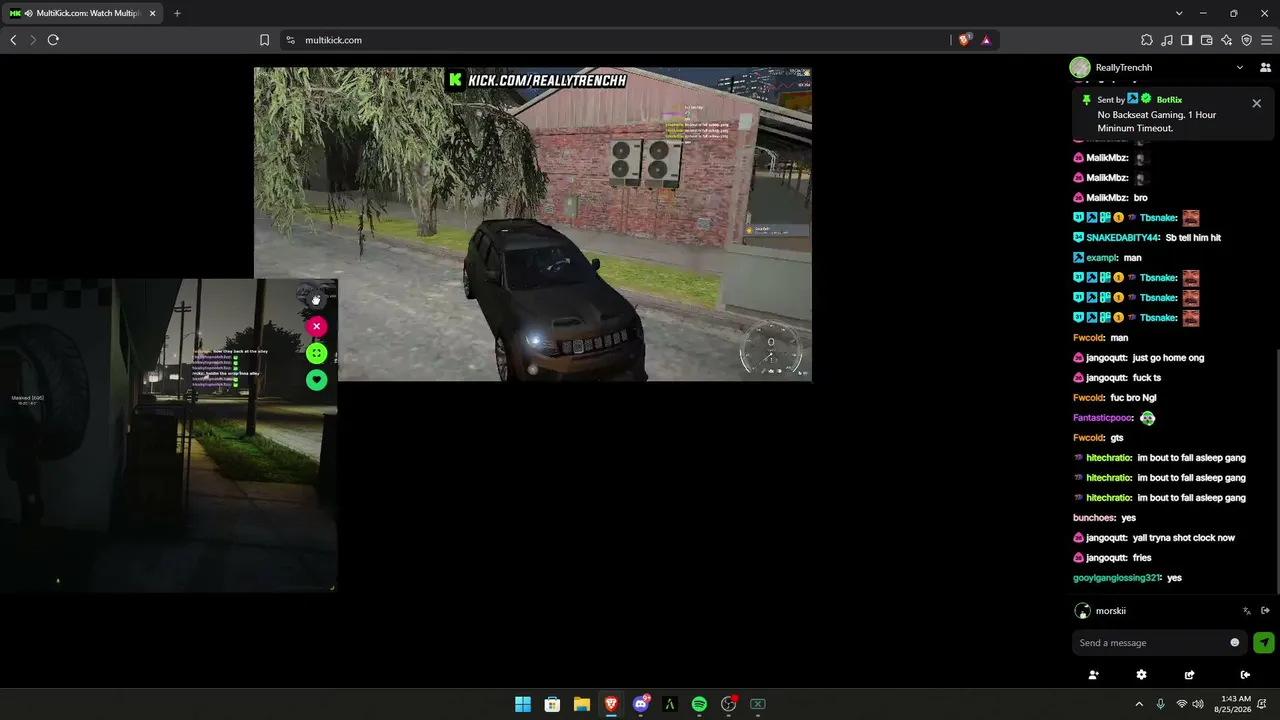This screenshot has width=1280, height=720.
Task: Open the Brave Rewards triangle icon
Action: 986,40
